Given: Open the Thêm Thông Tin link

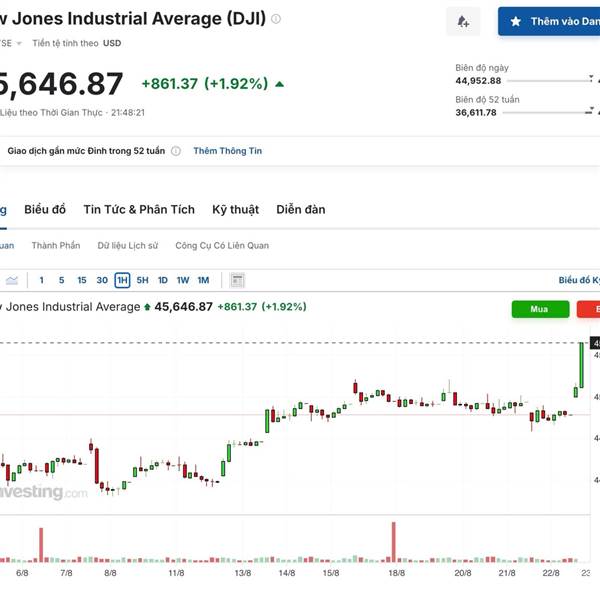Looking at the screenshot, I should coord(228,151).
